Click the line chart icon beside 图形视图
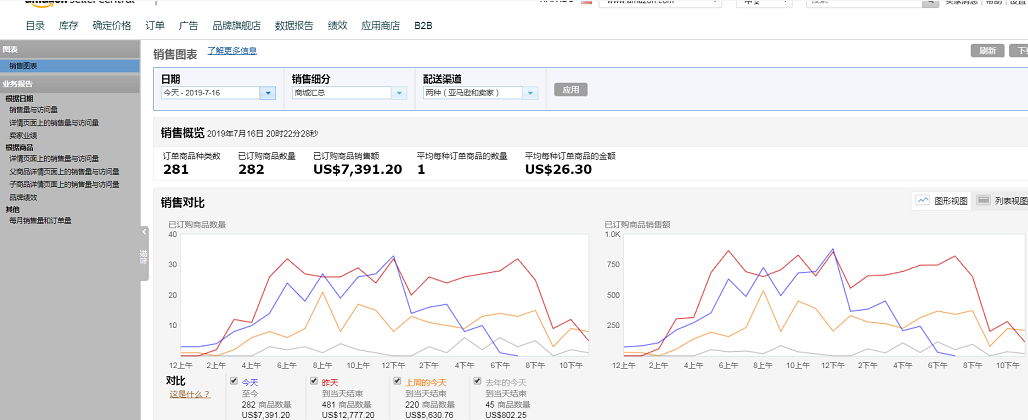 point(922,200)
